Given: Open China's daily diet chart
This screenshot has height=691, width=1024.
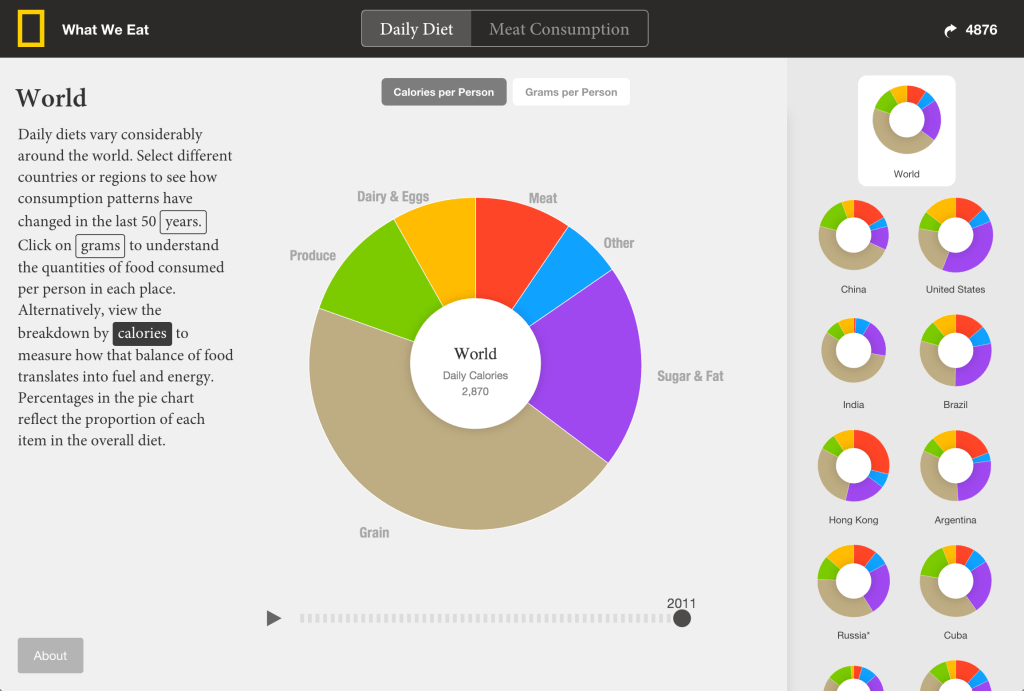Looking at the screenshot, I should tap(853, 236).
